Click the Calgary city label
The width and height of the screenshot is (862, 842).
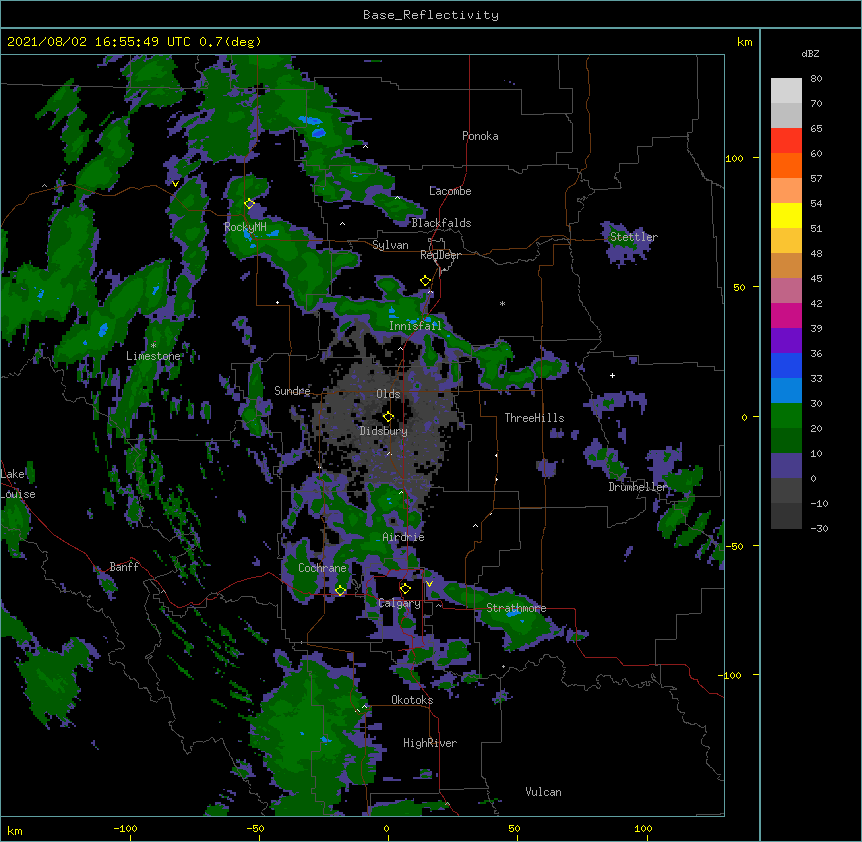[399, 603]
